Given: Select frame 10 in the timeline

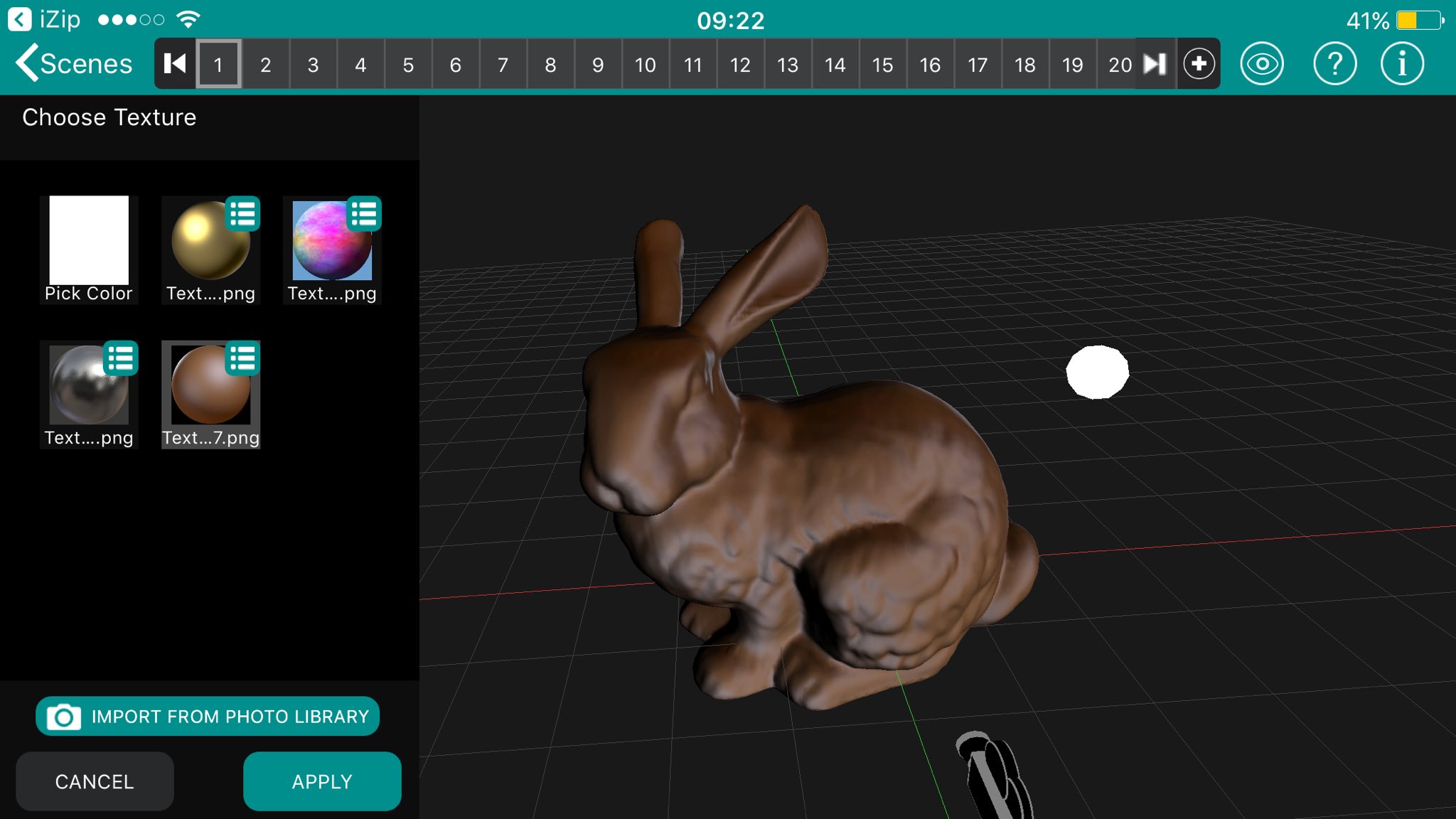Looking at the screenshot, I should 646,64.
